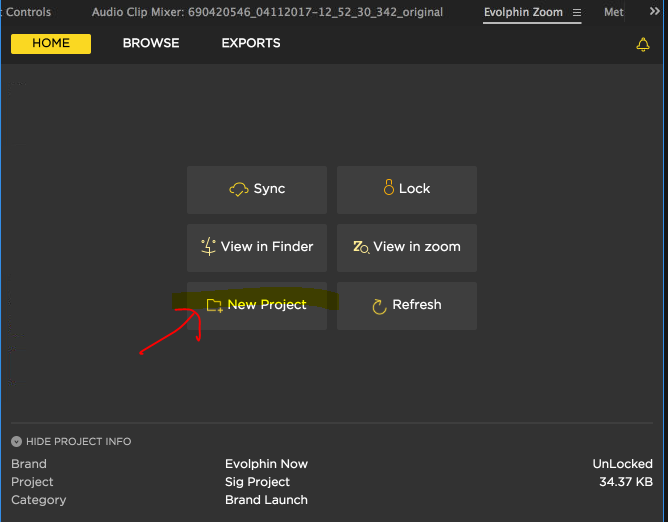Click the cloud Sync icon
Image resolution: width=668 pixels, height=522 pixels.
point(239,189)
